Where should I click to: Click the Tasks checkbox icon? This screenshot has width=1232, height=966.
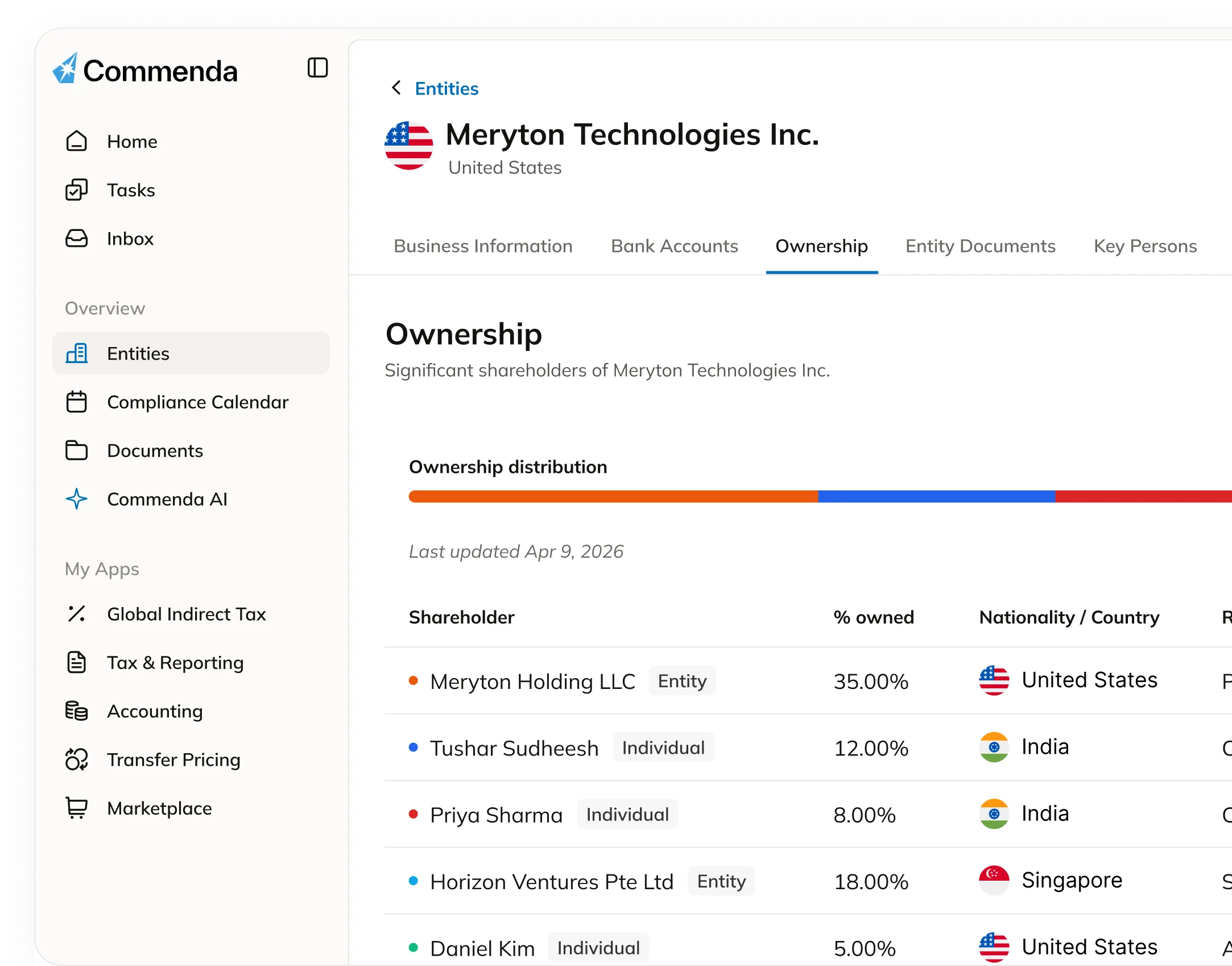76,190
